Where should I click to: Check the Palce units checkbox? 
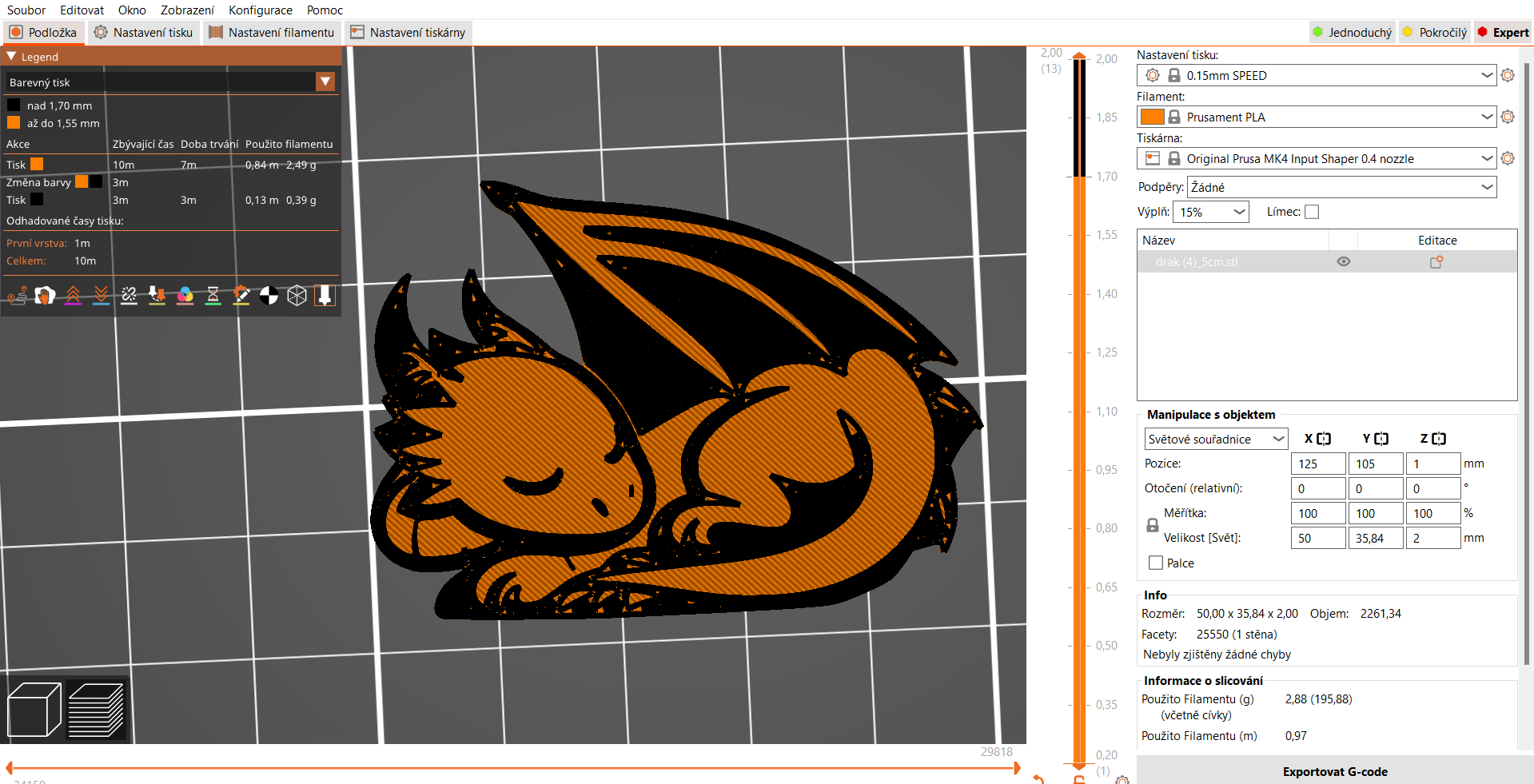[x=1156, y=563]
